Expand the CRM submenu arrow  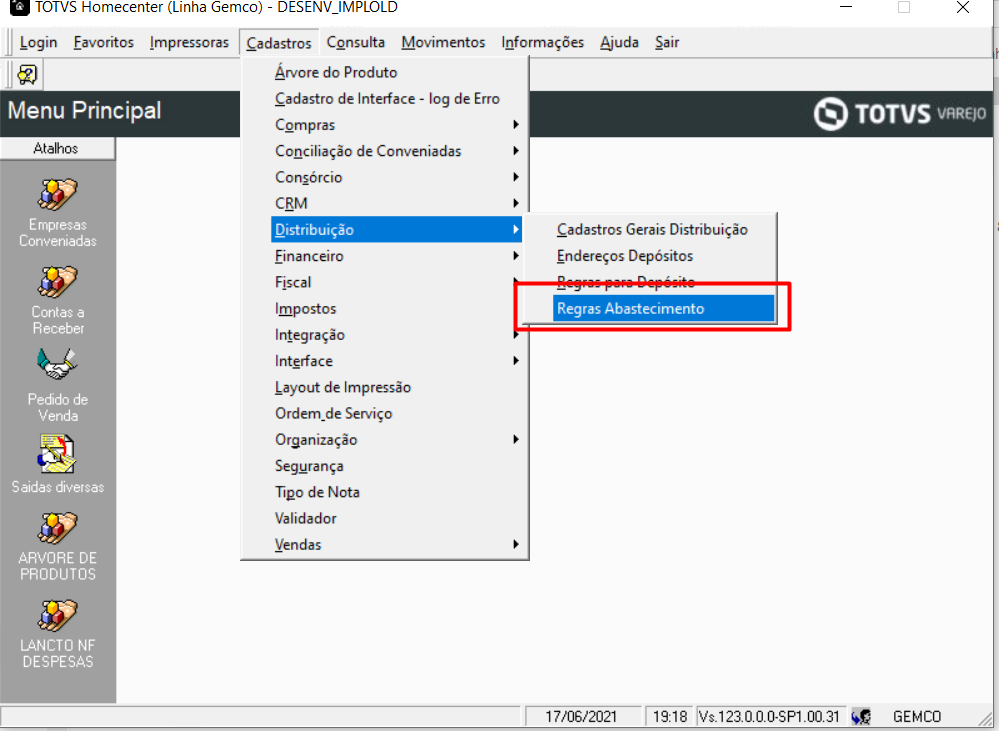[x=516, y=203]
